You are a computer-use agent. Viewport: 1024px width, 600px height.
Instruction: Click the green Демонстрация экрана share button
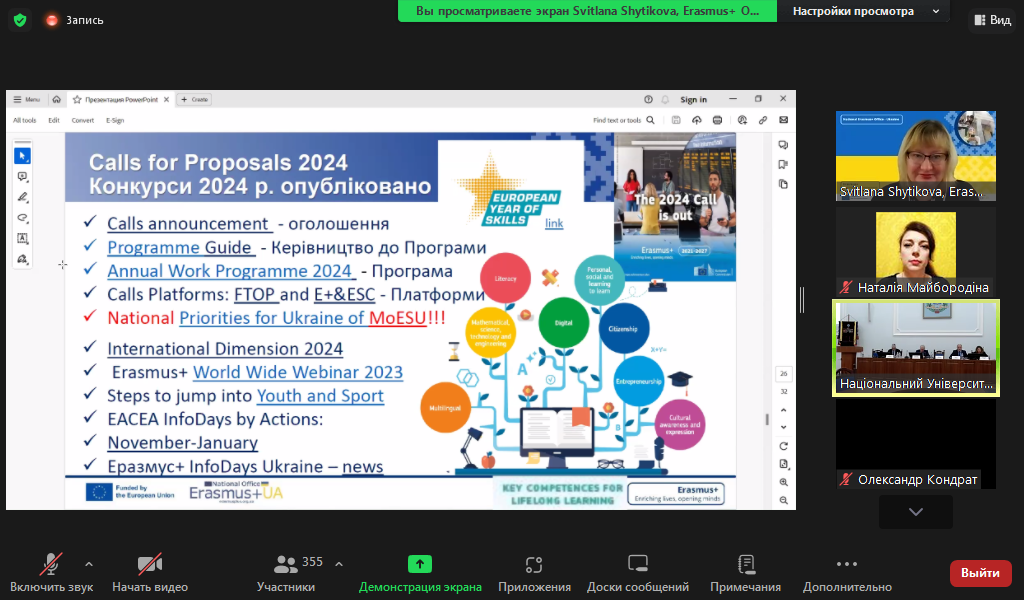(x=420, y=573)
